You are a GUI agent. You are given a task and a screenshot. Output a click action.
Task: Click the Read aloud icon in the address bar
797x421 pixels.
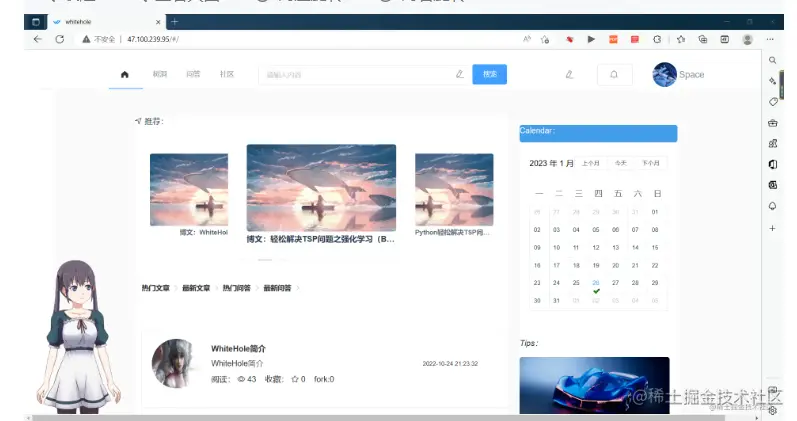(527, 39)
